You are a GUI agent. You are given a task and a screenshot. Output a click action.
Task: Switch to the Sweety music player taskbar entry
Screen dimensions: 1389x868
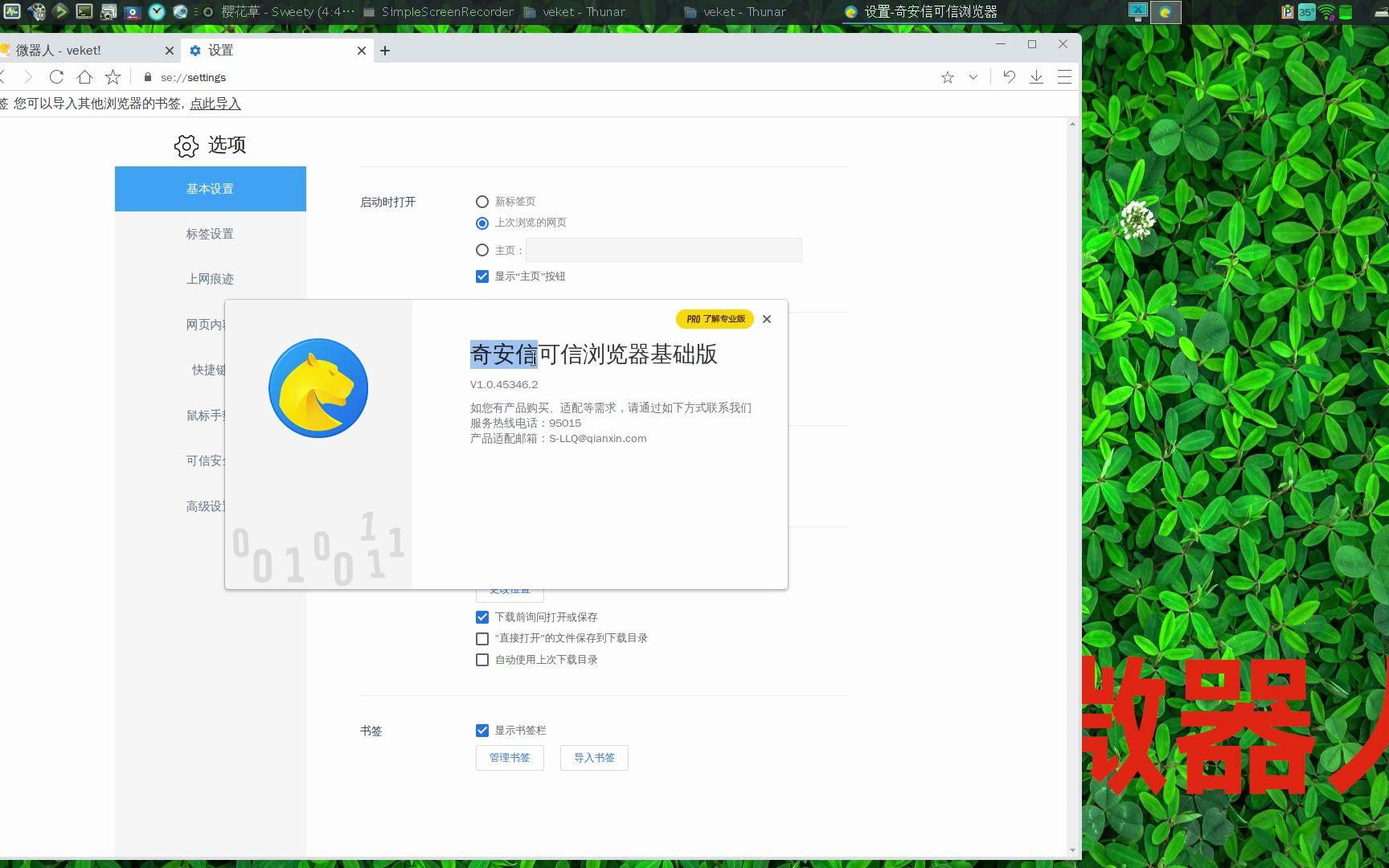coord(277,12)
